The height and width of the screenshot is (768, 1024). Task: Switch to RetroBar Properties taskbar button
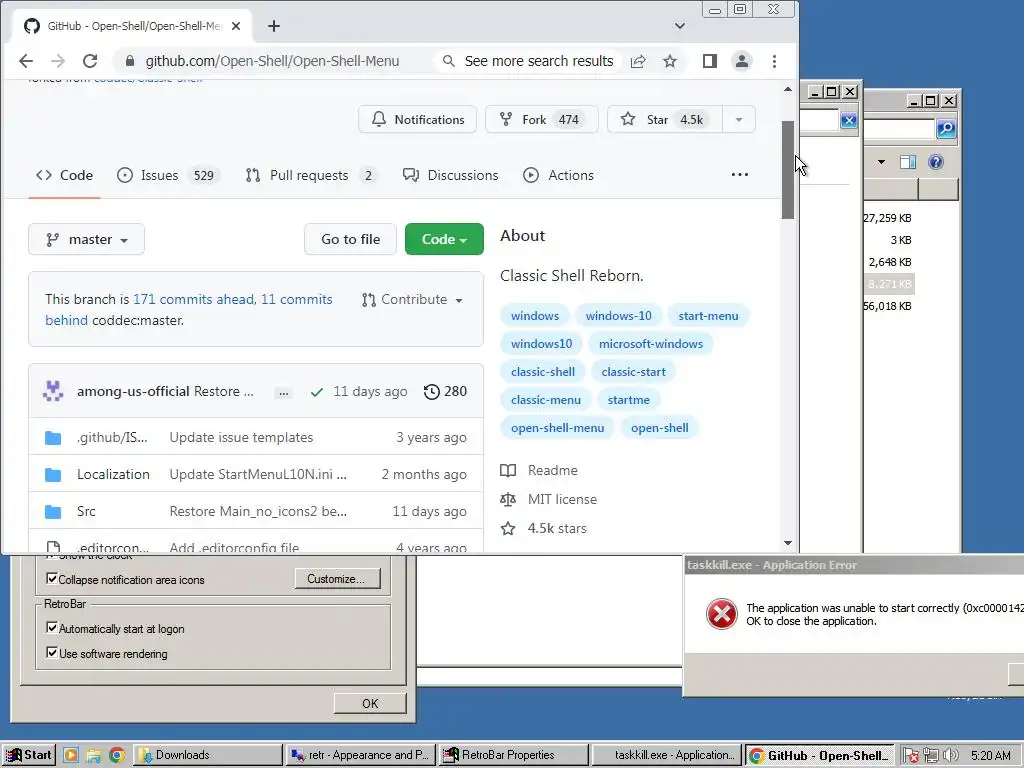point(513,755)
